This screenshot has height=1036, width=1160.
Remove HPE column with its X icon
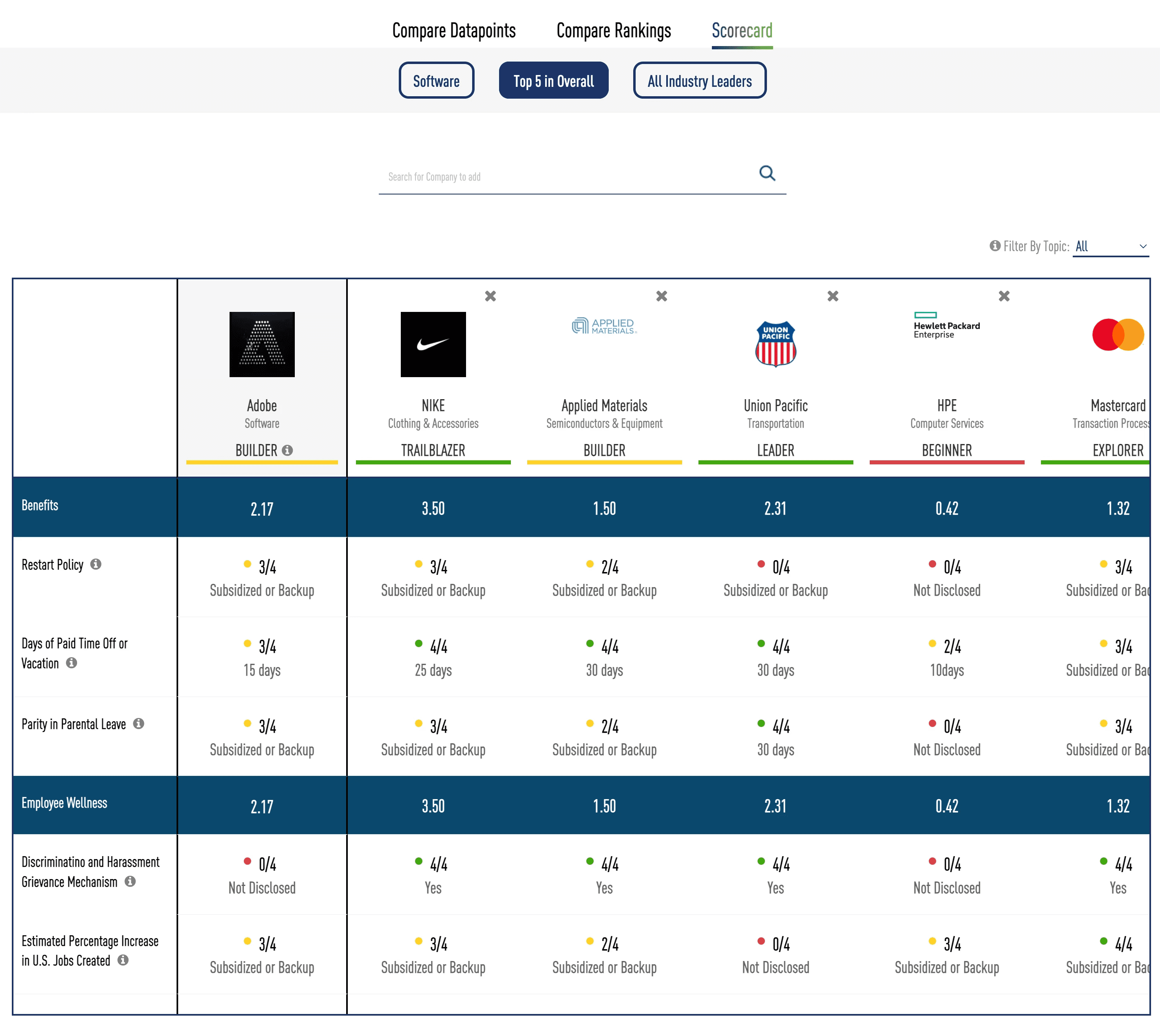click(1004, 296)
